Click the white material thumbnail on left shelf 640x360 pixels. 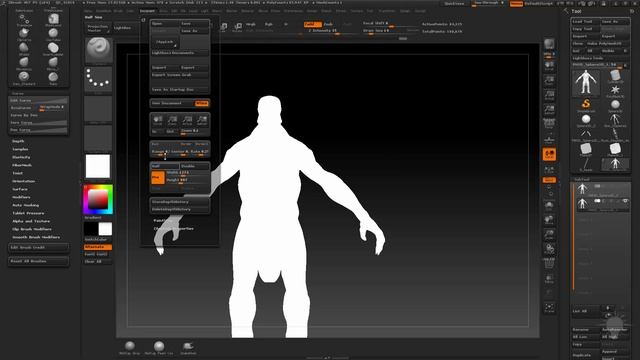pyautogui.click(x=98, y=166)
